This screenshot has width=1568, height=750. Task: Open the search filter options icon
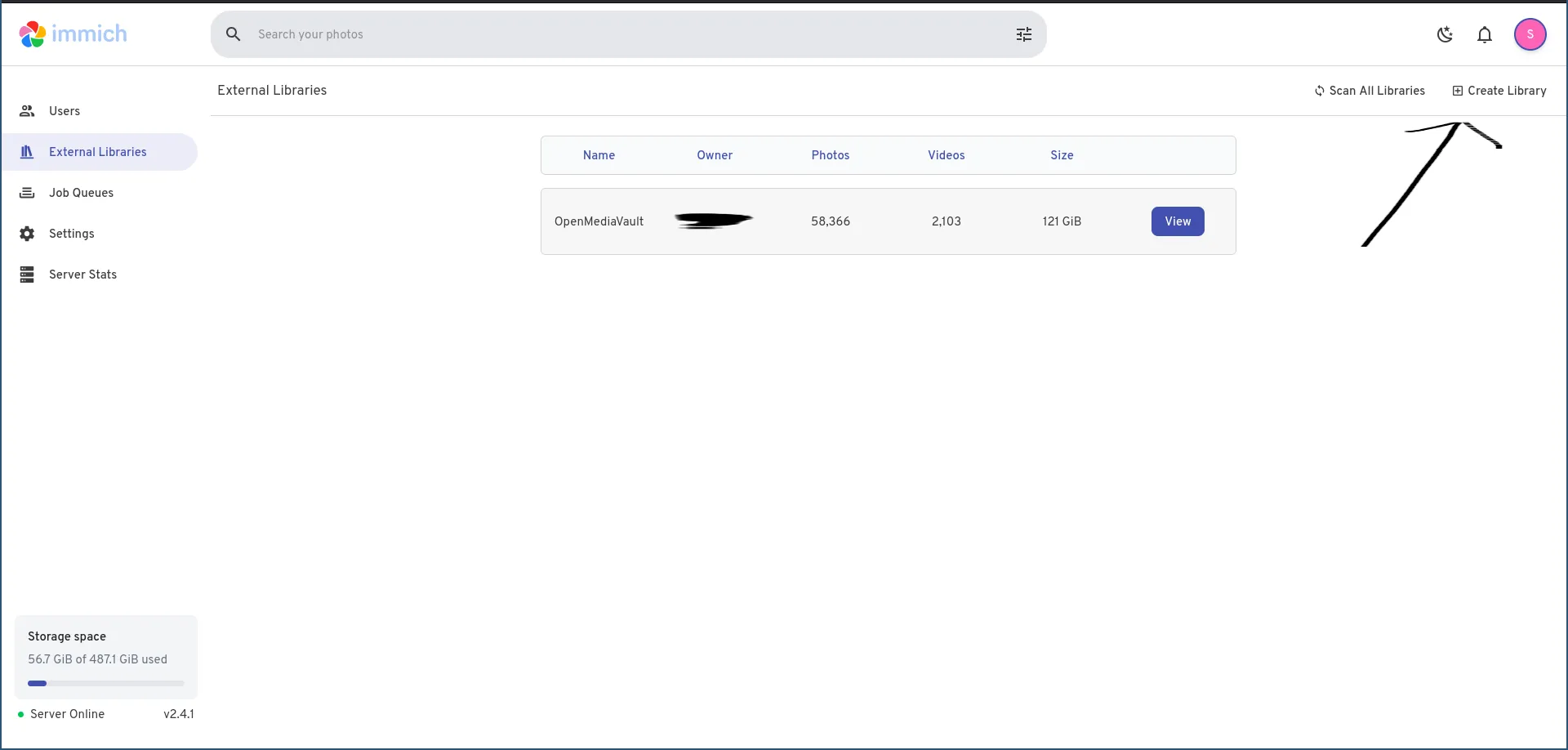tap(1024, 34)
